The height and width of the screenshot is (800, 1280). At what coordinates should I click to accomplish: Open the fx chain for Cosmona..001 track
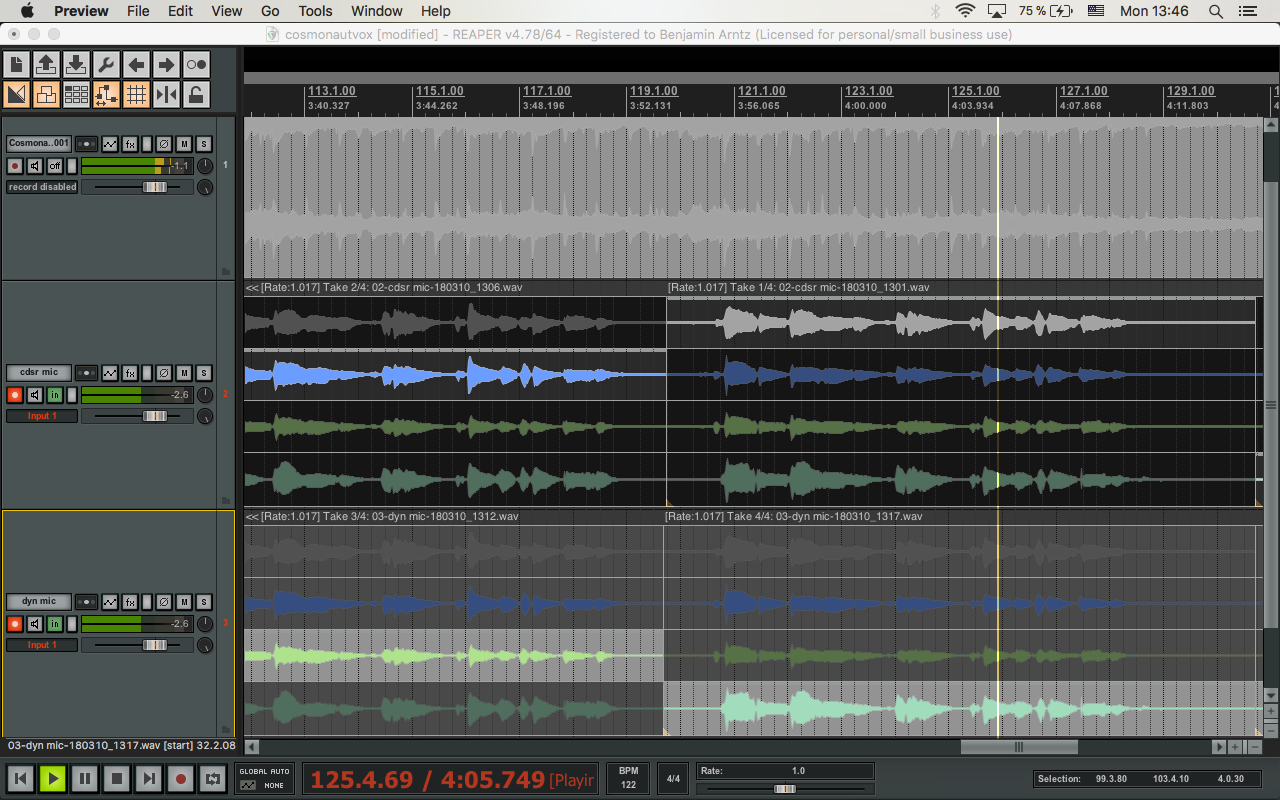point(130,144)
